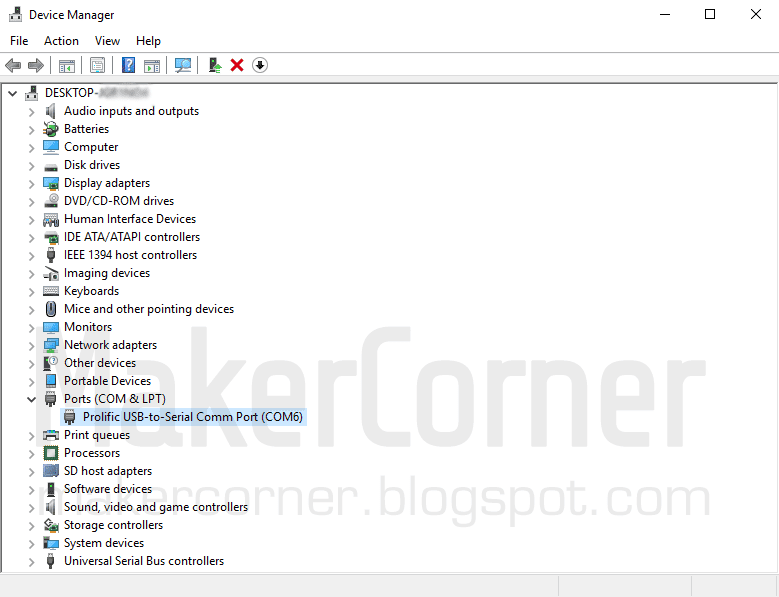Click the Display adapters icon
This screenshot has width=779, height=597.
tap(51, 183)
